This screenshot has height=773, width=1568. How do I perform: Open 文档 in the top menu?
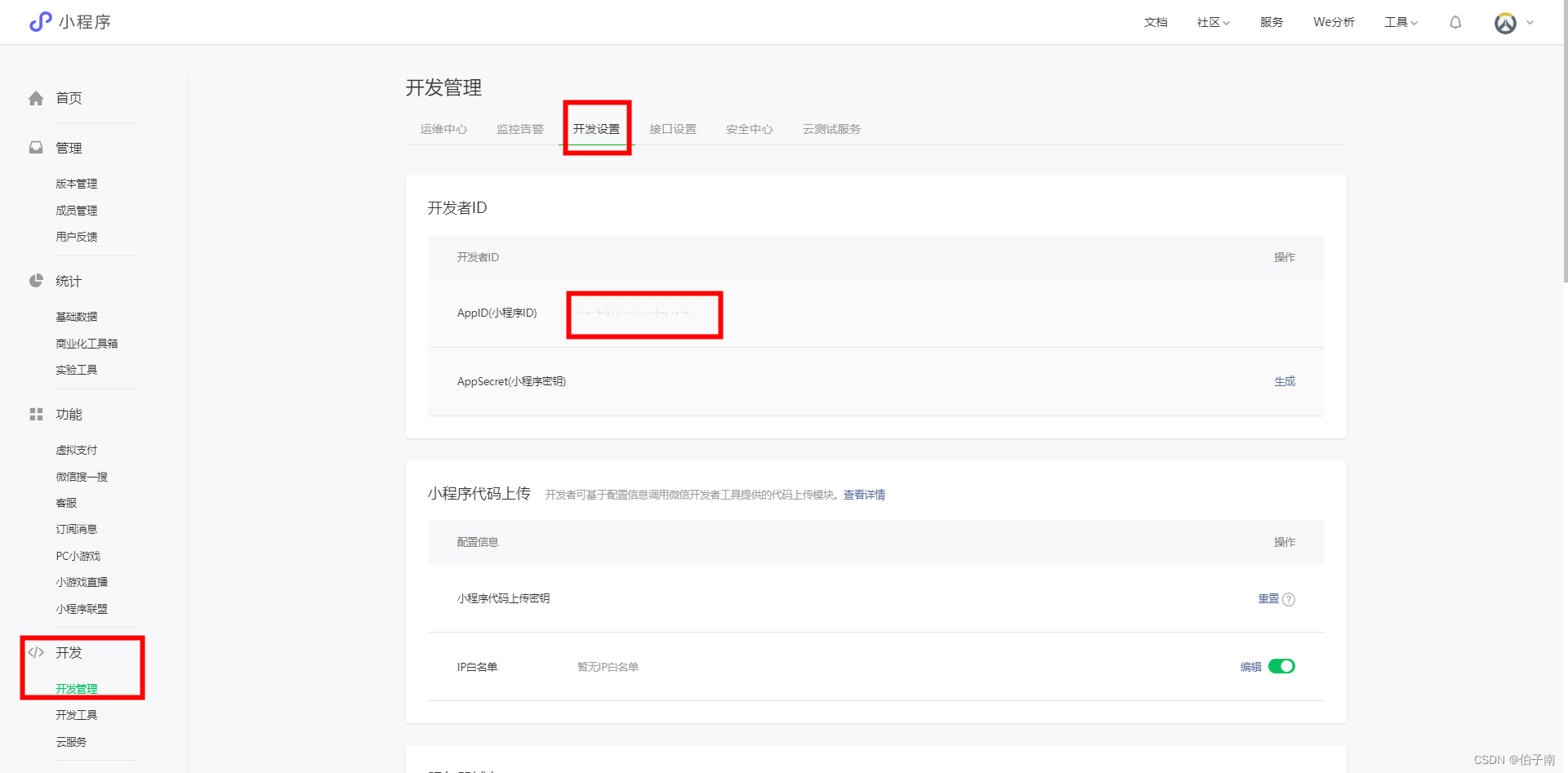1155,22
